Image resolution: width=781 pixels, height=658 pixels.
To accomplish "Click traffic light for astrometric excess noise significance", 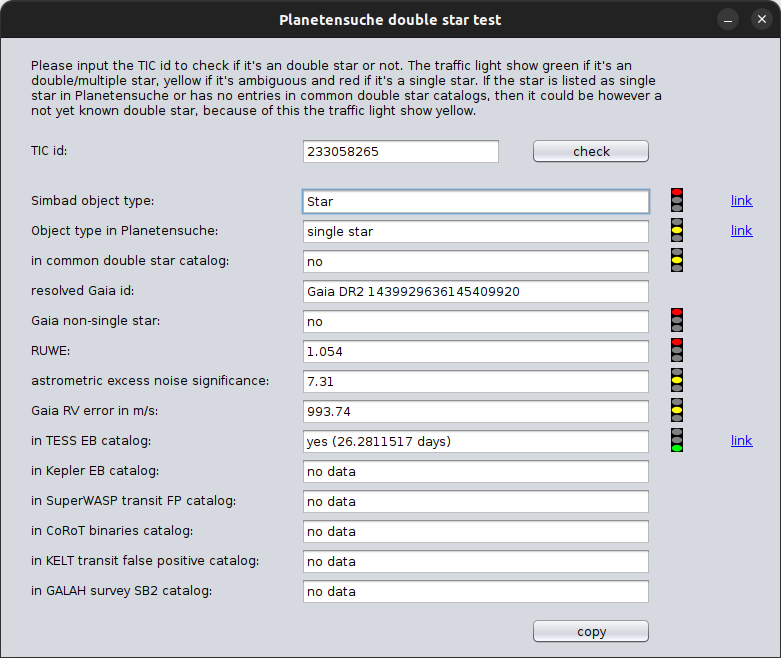I will coord(676,380).
